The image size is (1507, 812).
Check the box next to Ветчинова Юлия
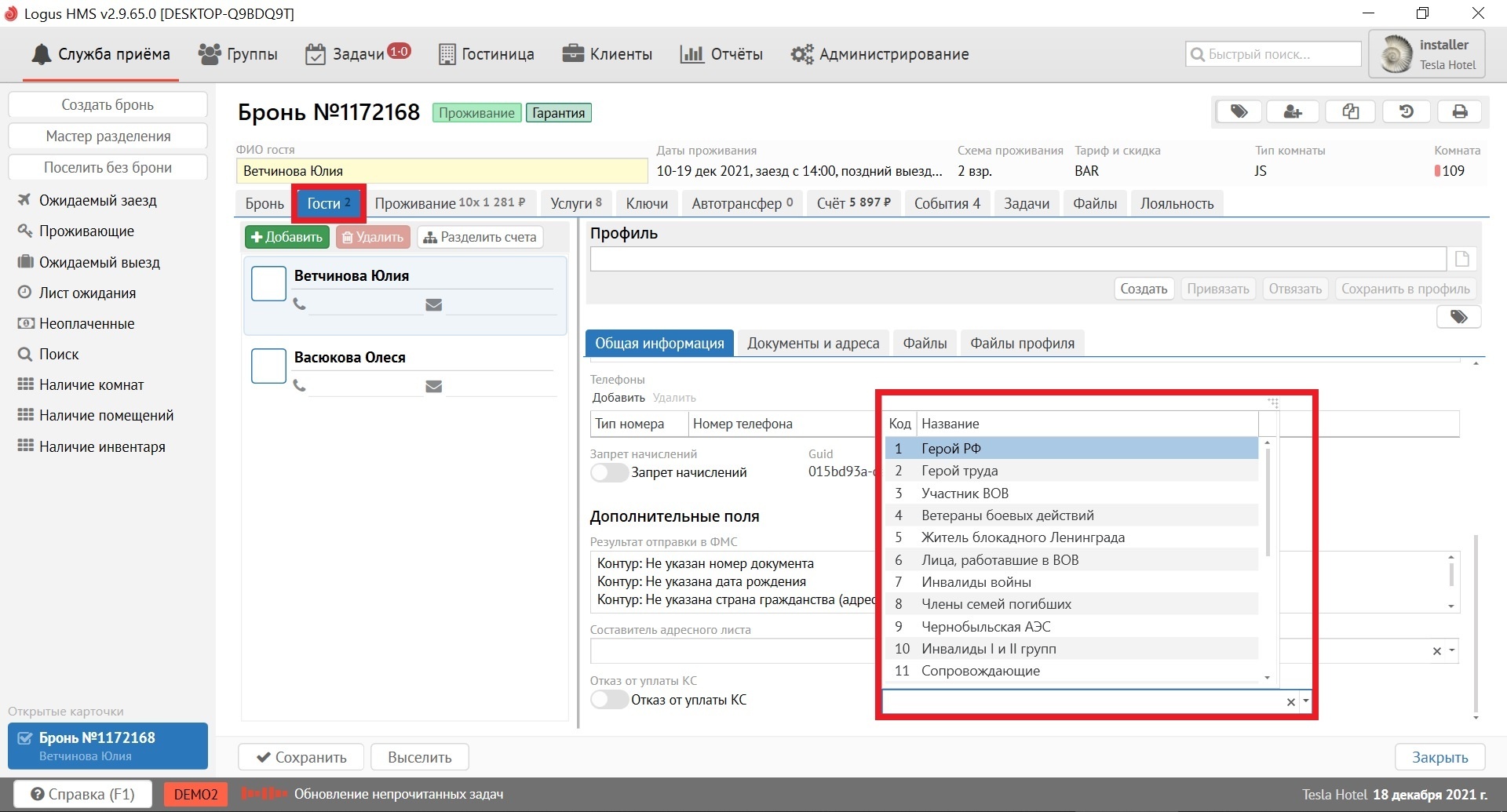tap(268, 283)
